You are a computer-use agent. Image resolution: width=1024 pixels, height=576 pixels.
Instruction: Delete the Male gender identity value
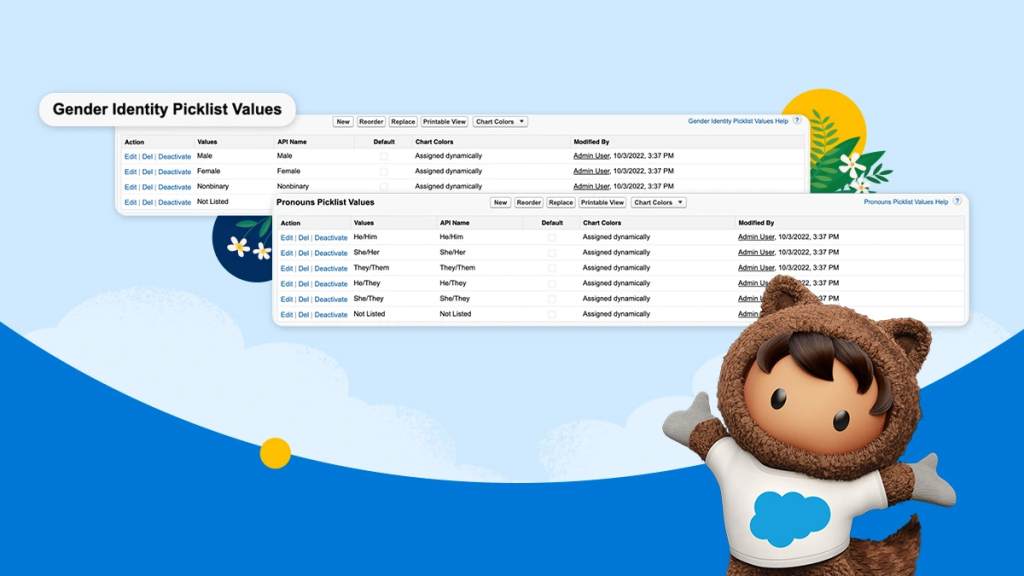pyautogui.click(x=148, y=157)
